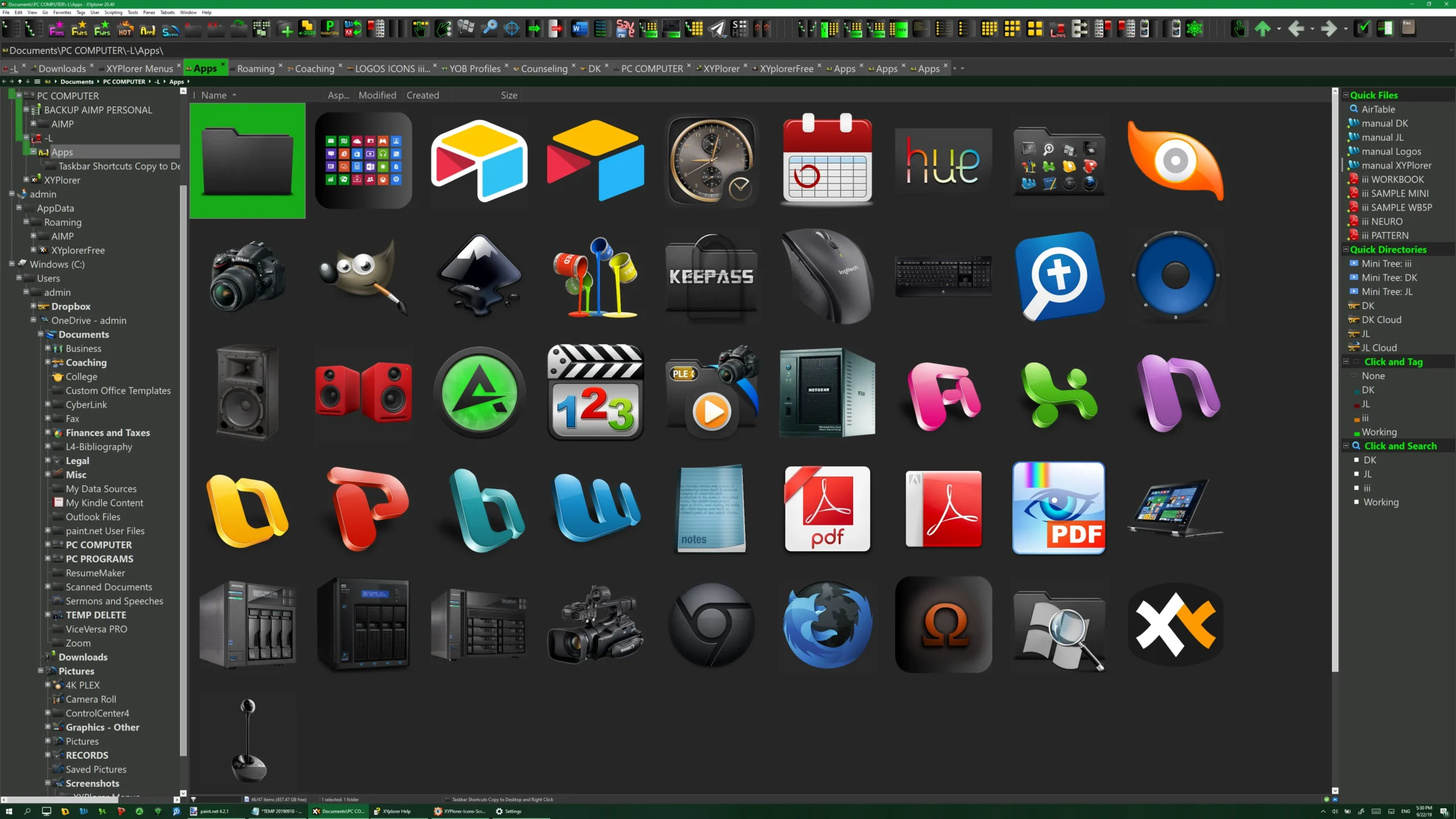This screenshot has height=819, width=1456.
Task: Collapse the Quick Files section
Action: [1346, 95]
